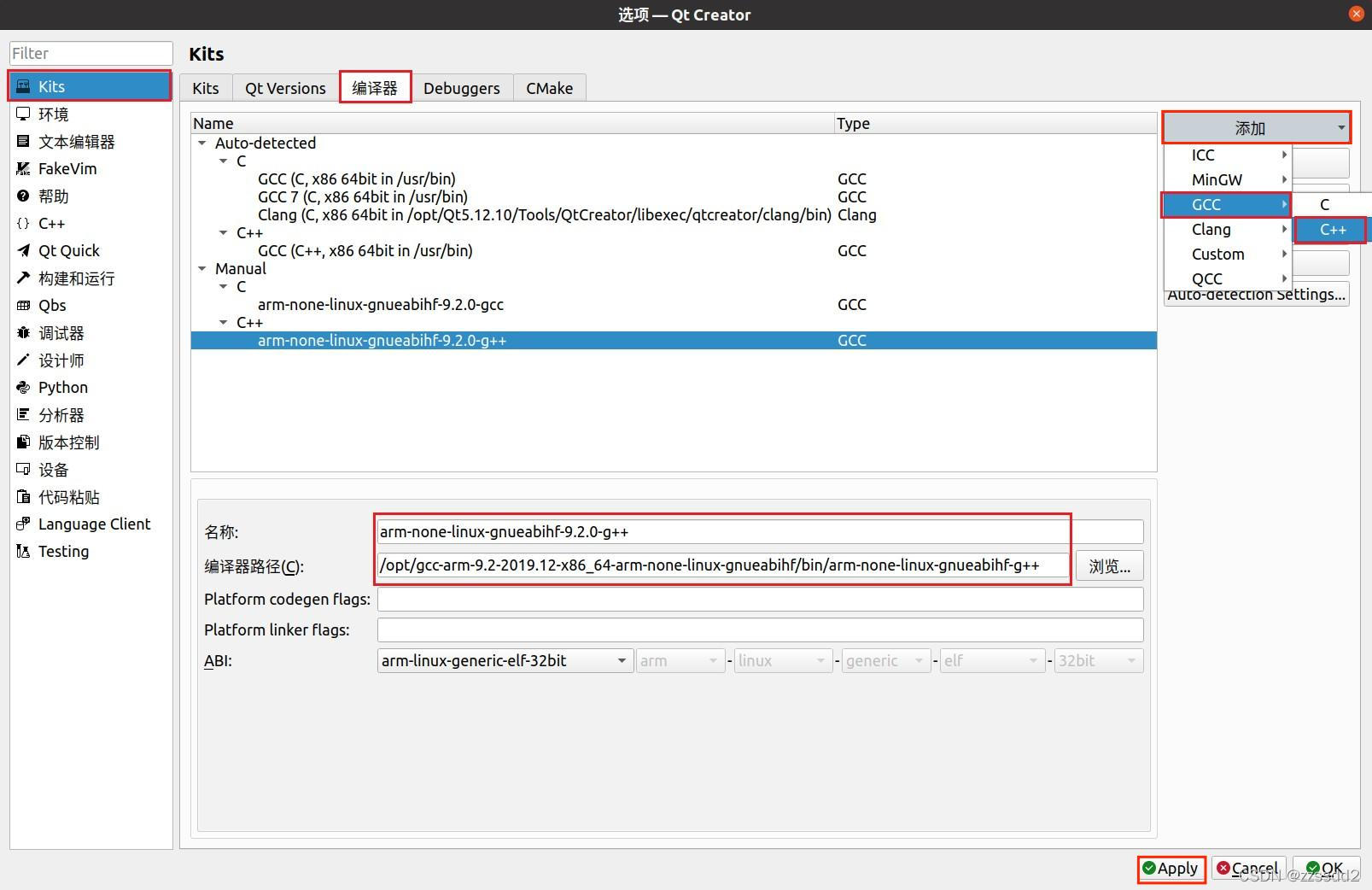This screenshot has width=1372, height=890.
Task: Select arm-none-linux-gnueabihf-9.2.0-g++ row
Action: [674, 340]
